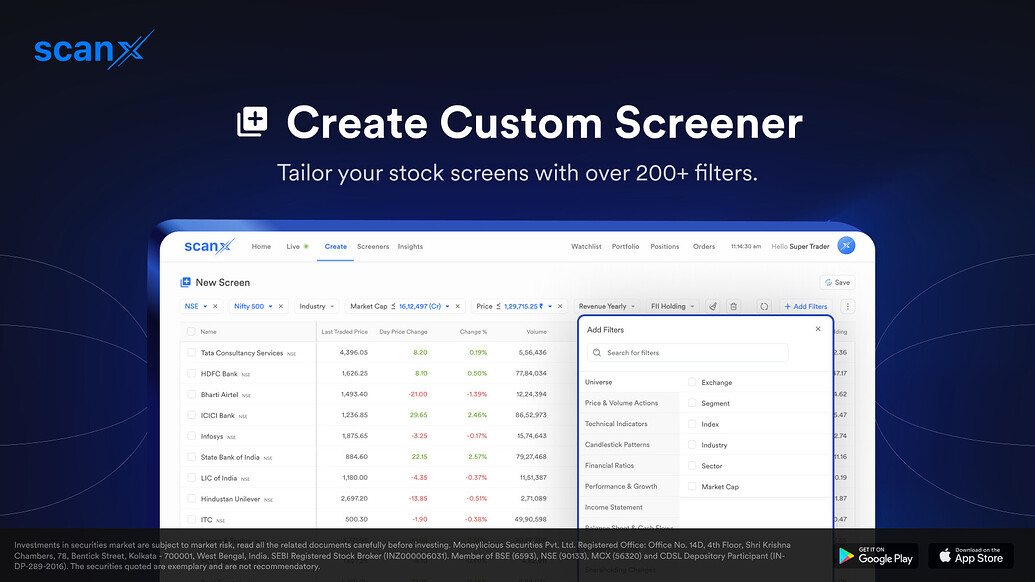The width and height of the screenshot is (1035, 582).
Task: Click the Super Trader profile avatar
Action: [846, 245]
